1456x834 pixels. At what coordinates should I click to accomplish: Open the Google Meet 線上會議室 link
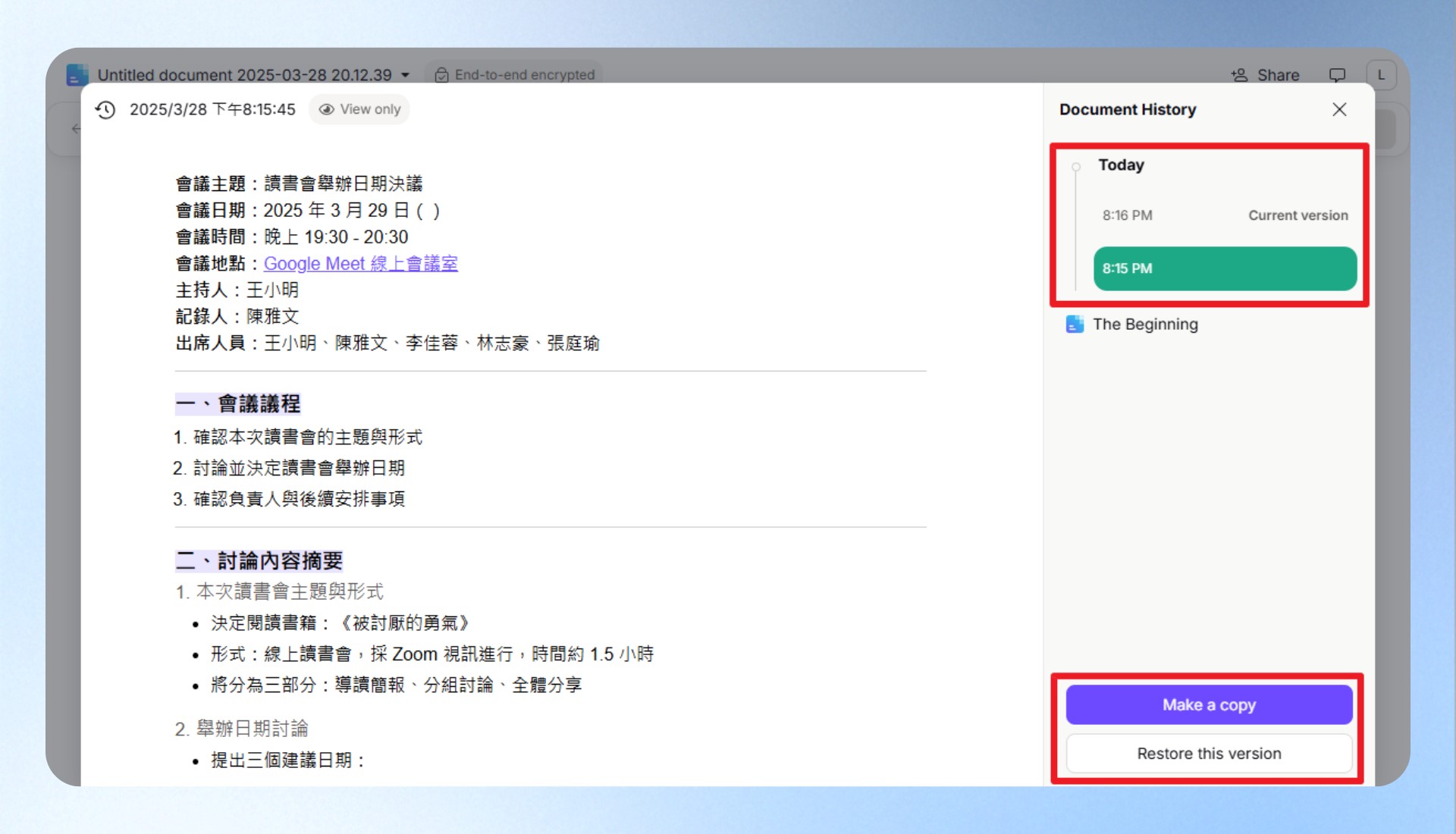coord(360,264)
